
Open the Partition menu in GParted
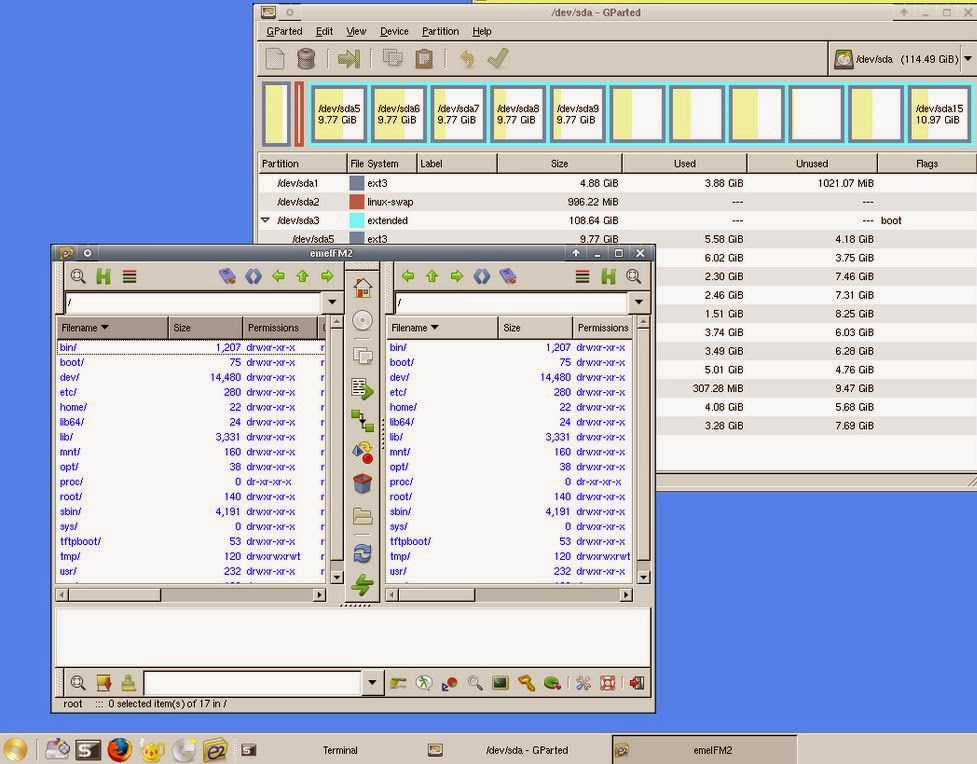(440, 31)
